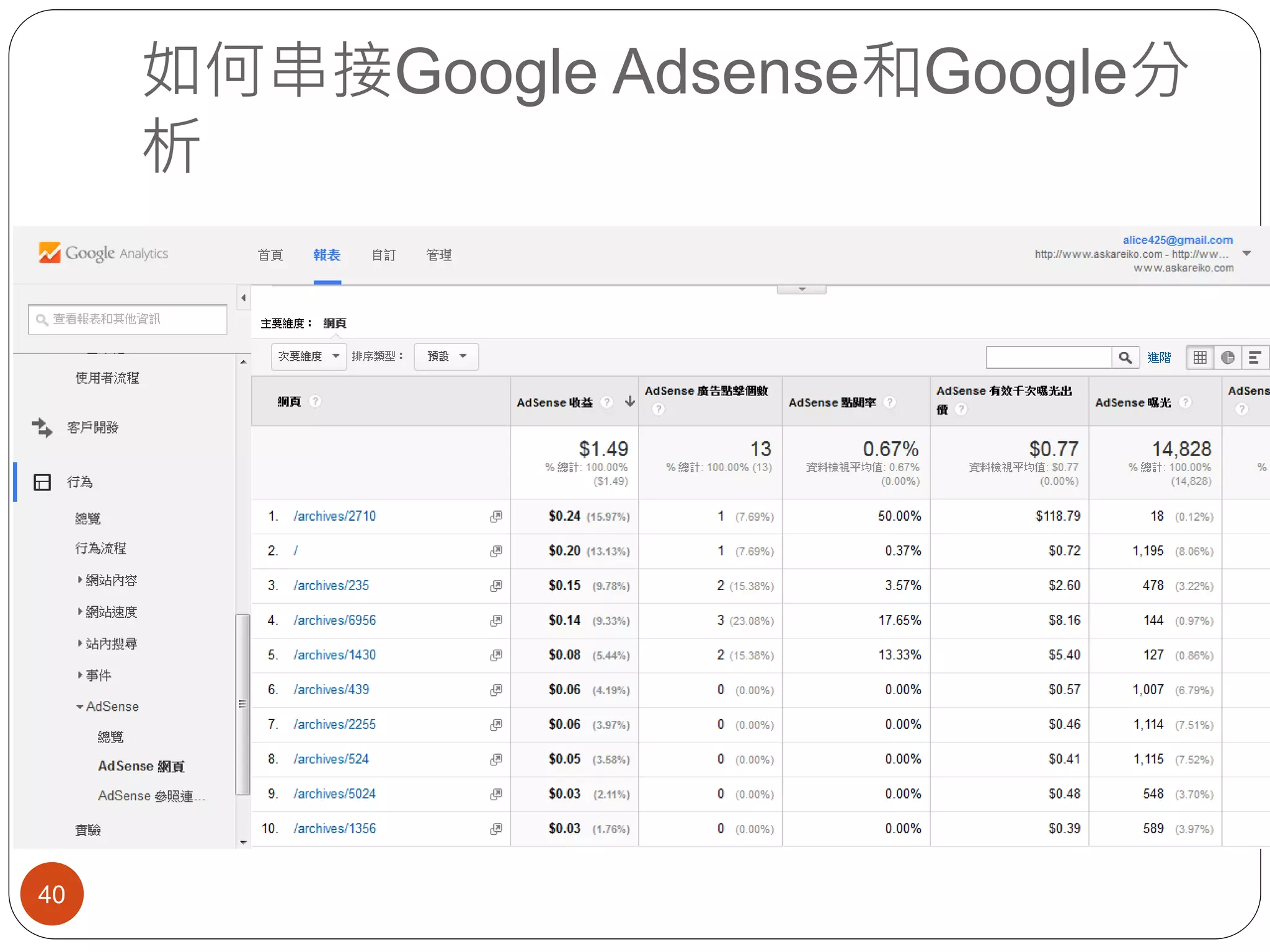
Task: Click help icon beside AdSense 點閱率 header
Action: click(x=890, y=402)
